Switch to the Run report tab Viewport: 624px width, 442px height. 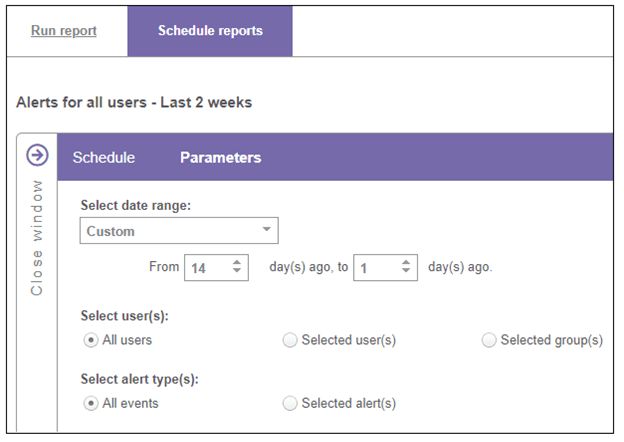[64, 31]
